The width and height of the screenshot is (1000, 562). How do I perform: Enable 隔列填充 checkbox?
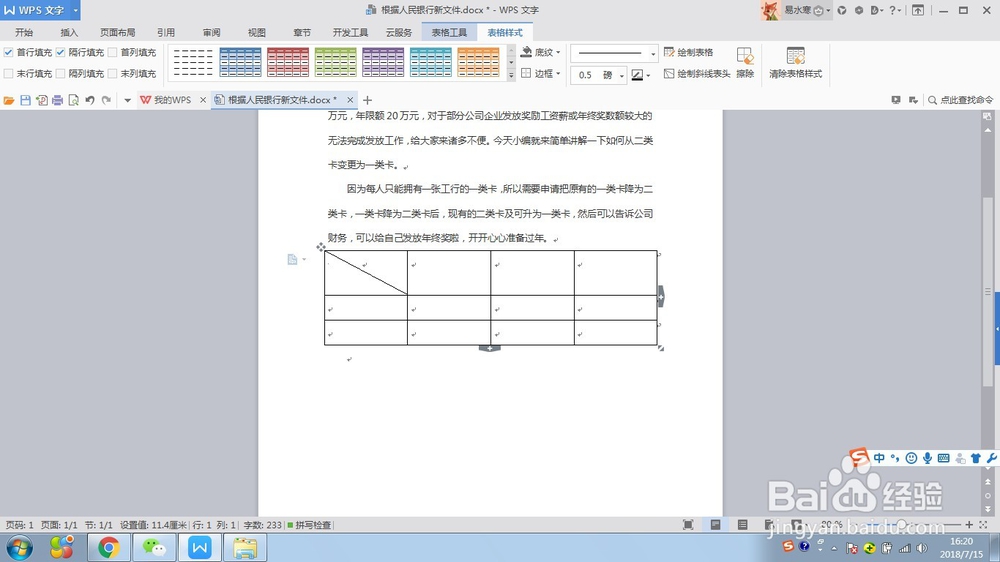(x=61, y=74)
